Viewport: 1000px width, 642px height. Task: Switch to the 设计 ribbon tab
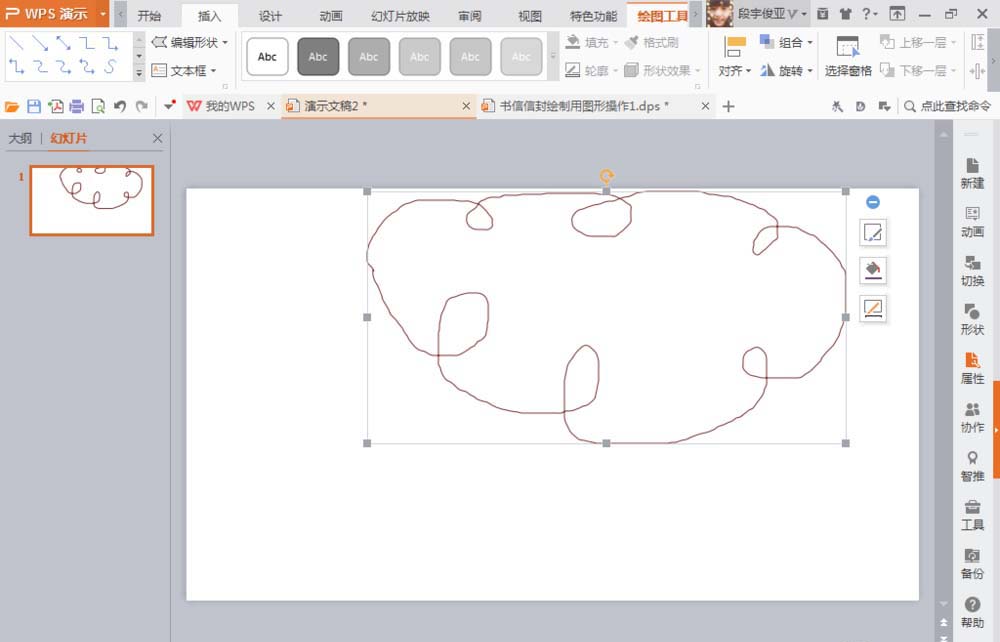coord(267,15)
